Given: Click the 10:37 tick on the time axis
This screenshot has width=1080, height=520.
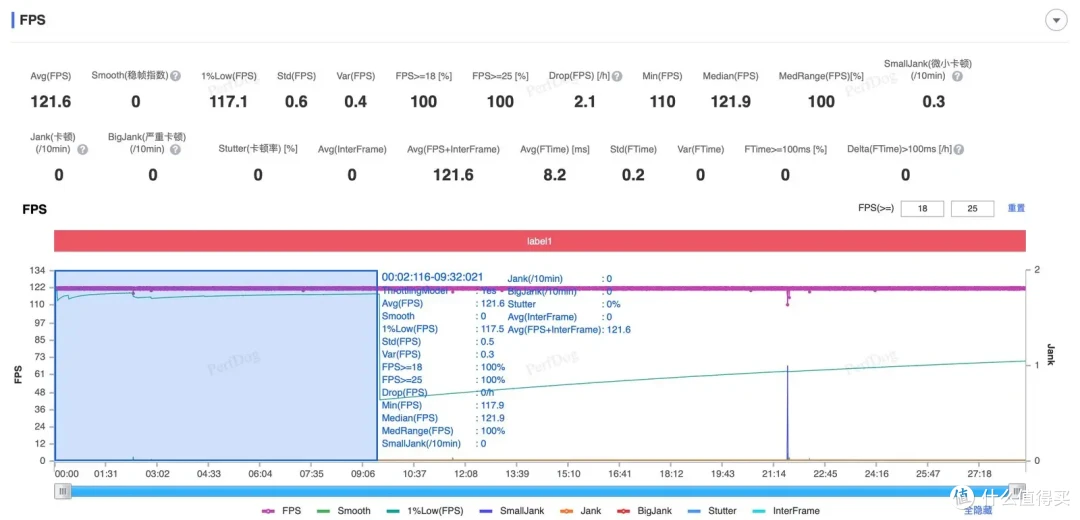Looking at the screenshot, I should click(415, 475).
